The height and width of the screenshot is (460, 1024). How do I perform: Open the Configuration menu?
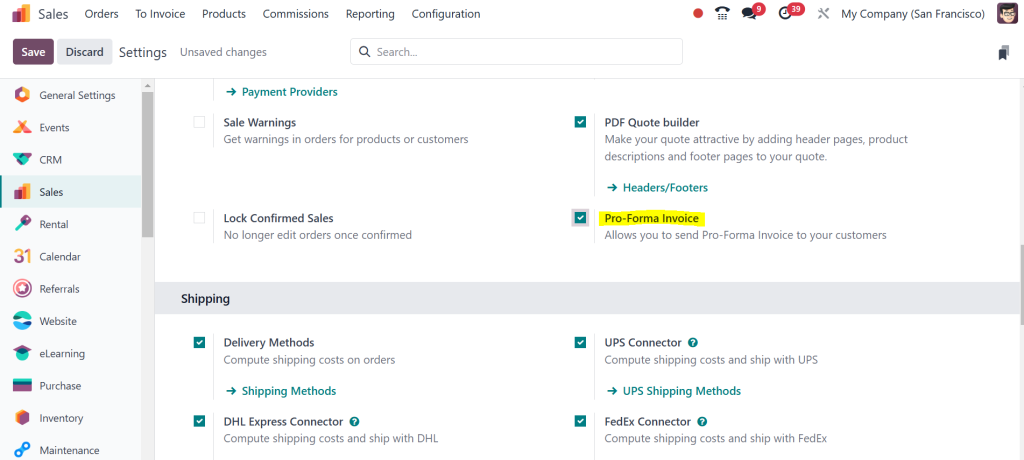pos(446,14)
